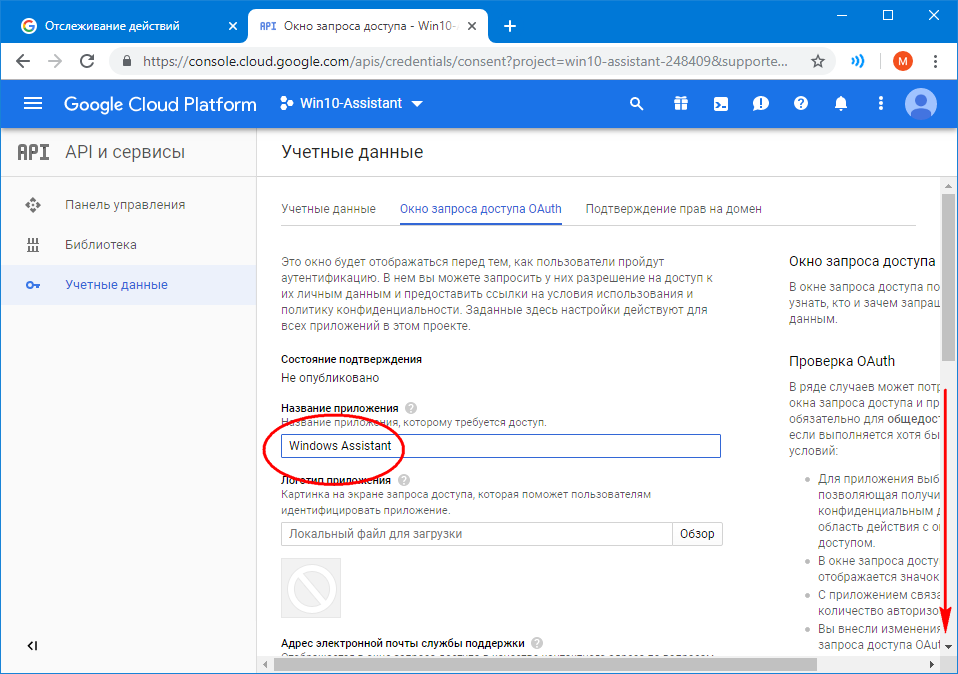Collapse the left sidebar with arrow icon

click(32, 646)
